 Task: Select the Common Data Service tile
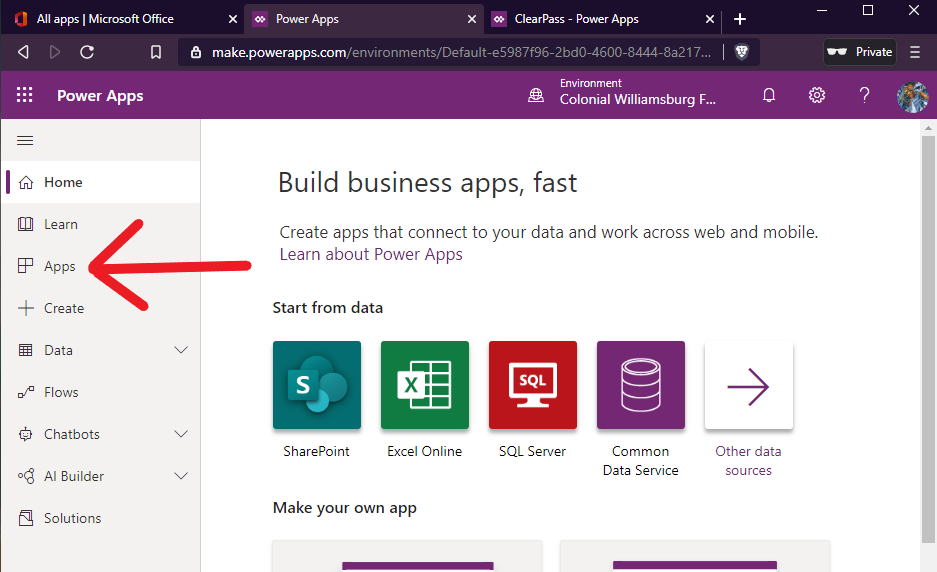[641, 385]
